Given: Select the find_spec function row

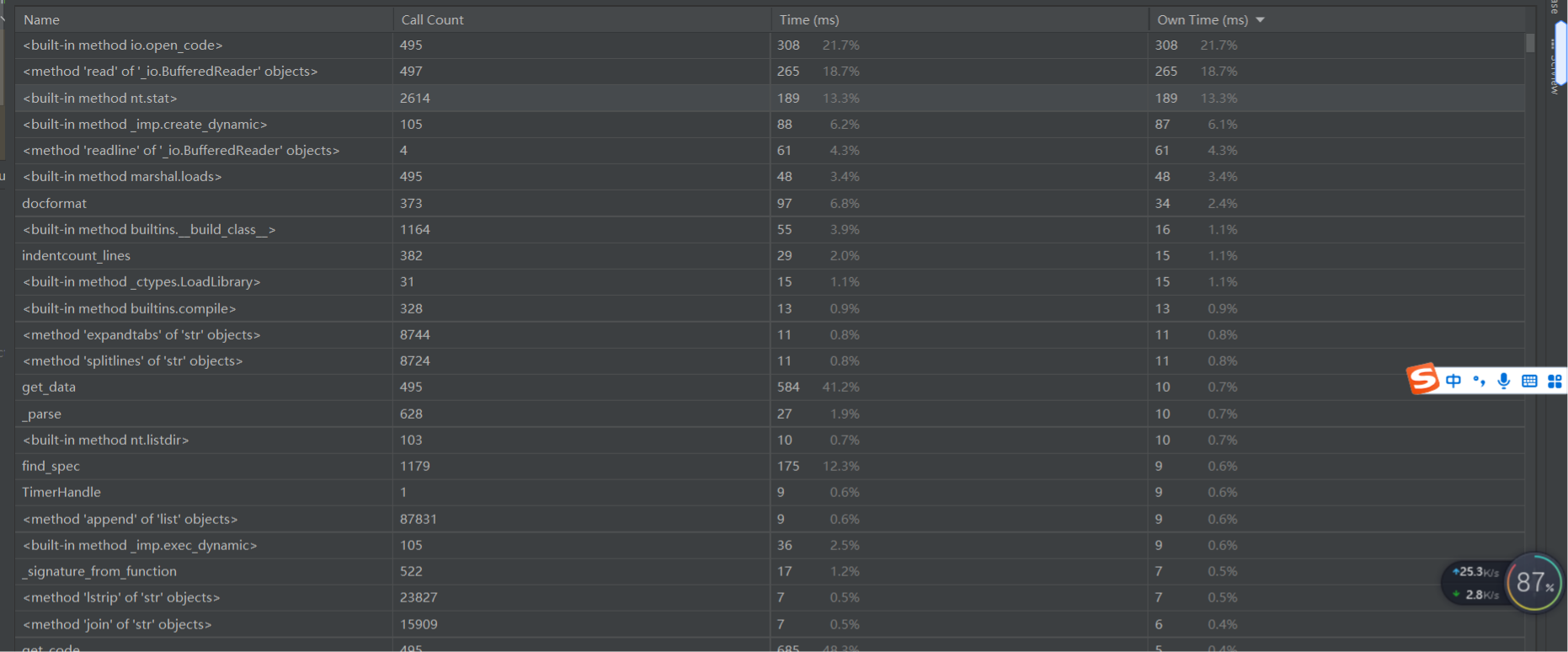Looking at the screenshot, I should click(x=770, y=466).
